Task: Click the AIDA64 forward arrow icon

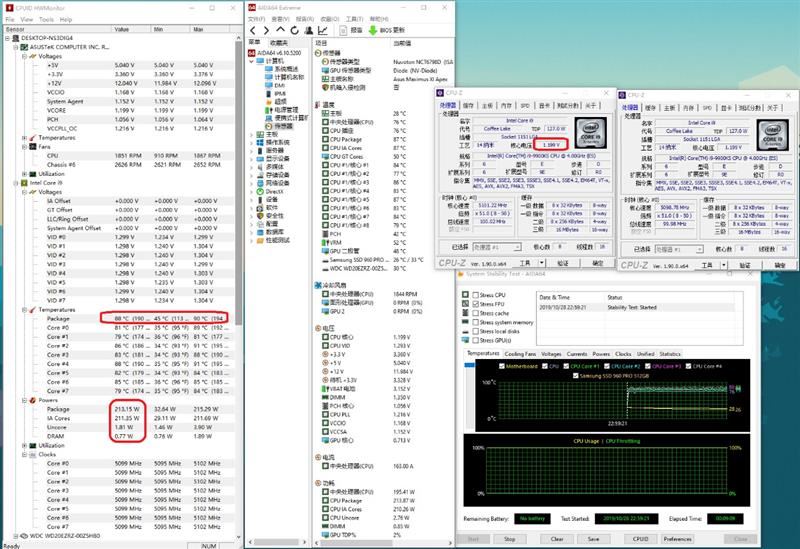Action: click(x=266, y=30)
